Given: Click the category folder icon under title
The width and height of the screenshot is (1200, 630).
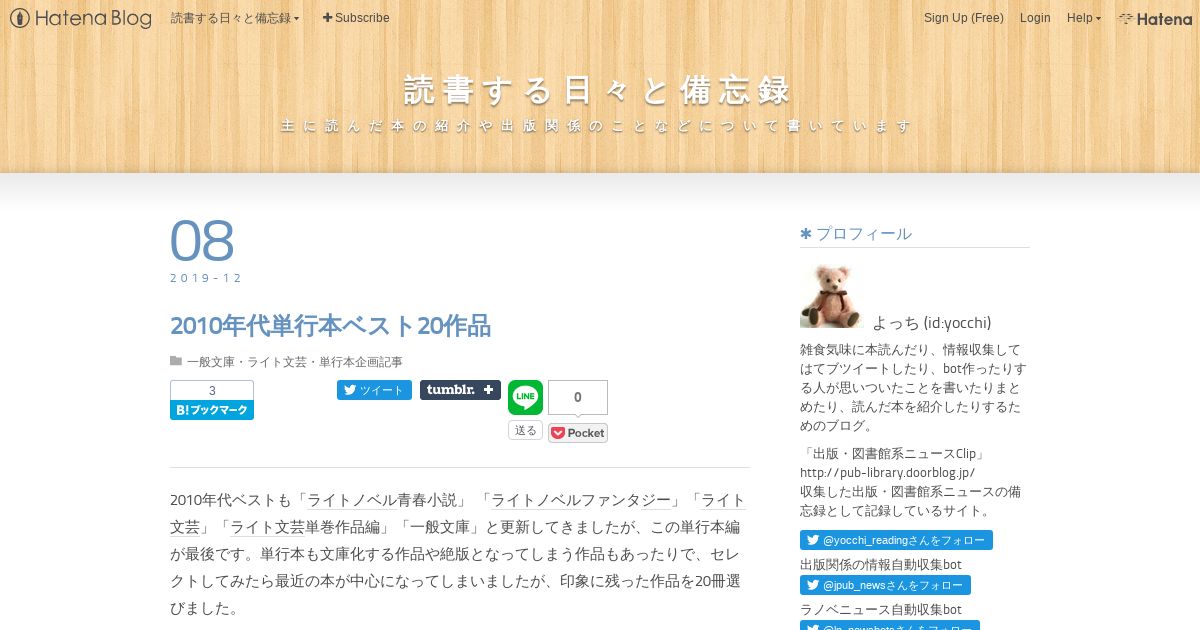Looking at the screenshot, I should (x=176, y=361).
